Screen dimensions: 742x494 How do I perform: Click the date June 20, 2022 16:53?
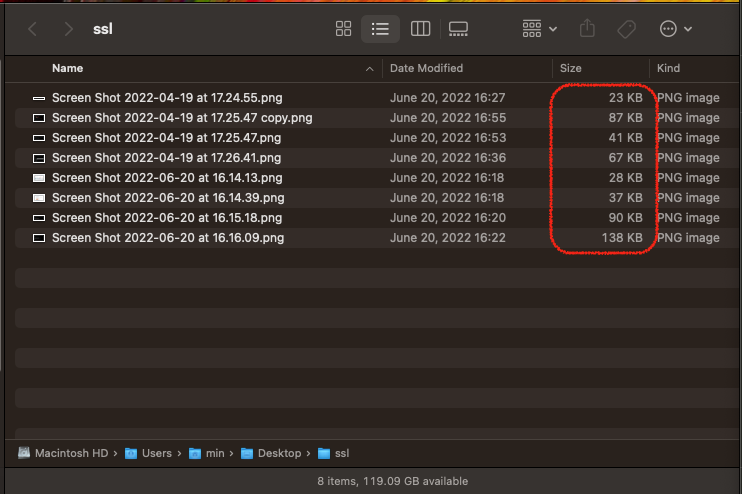pyautogui.click(x=448, y=138)
